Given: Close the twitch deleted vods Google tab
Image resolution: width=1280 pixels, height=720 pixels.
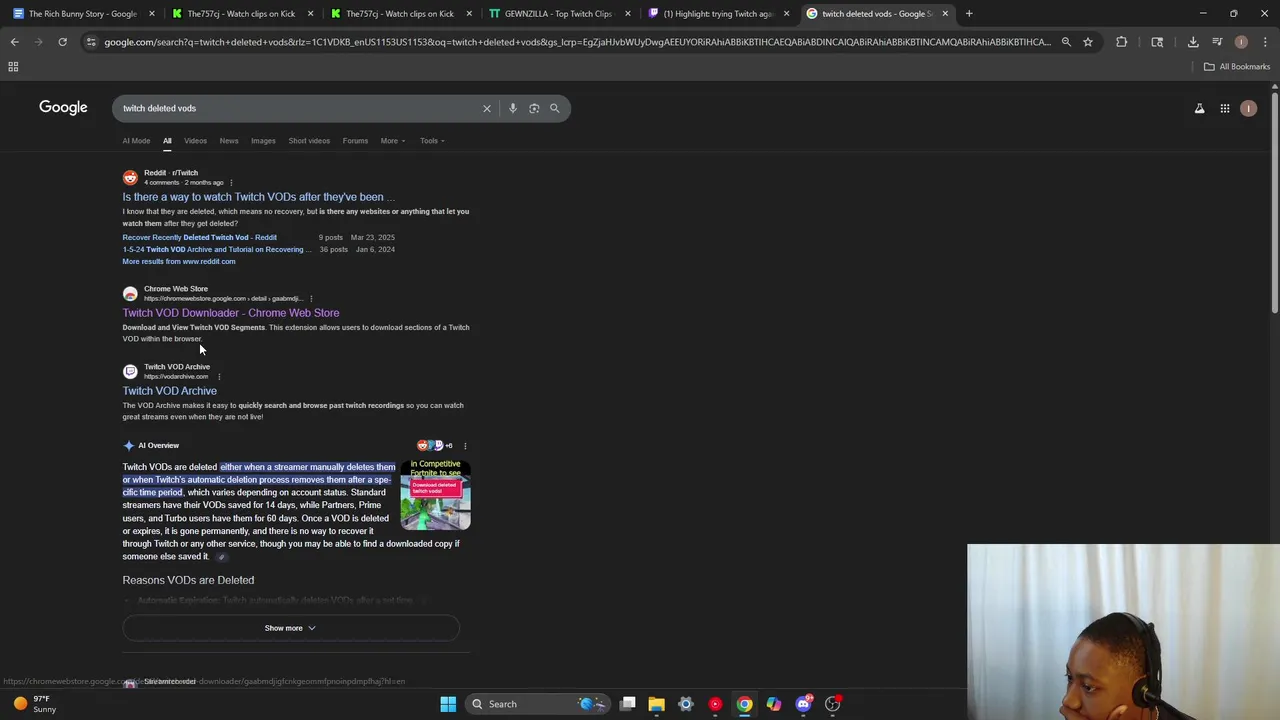Looking at the screenshot, I should (945, 14).
